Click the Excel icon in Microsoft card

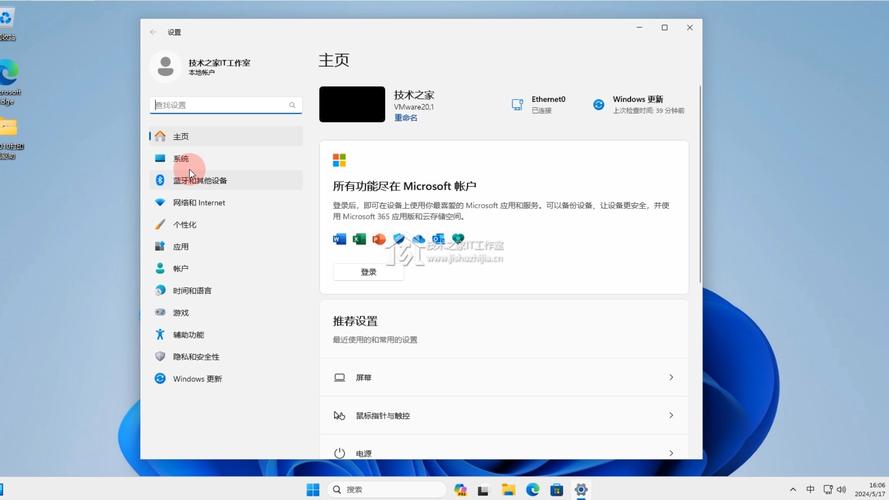[x=359, y=239]
